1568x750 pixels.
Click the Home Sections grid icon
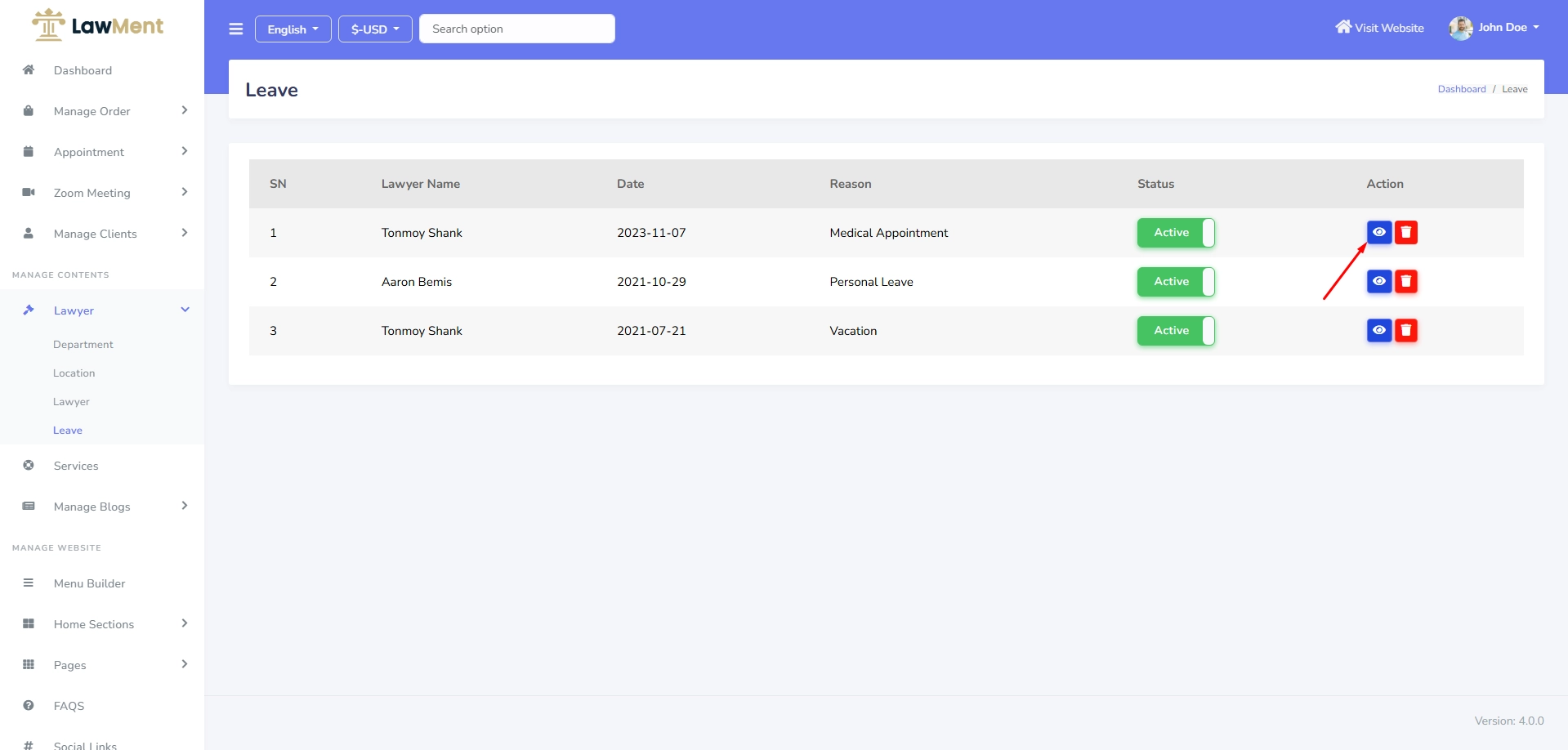tap(29, 623)
